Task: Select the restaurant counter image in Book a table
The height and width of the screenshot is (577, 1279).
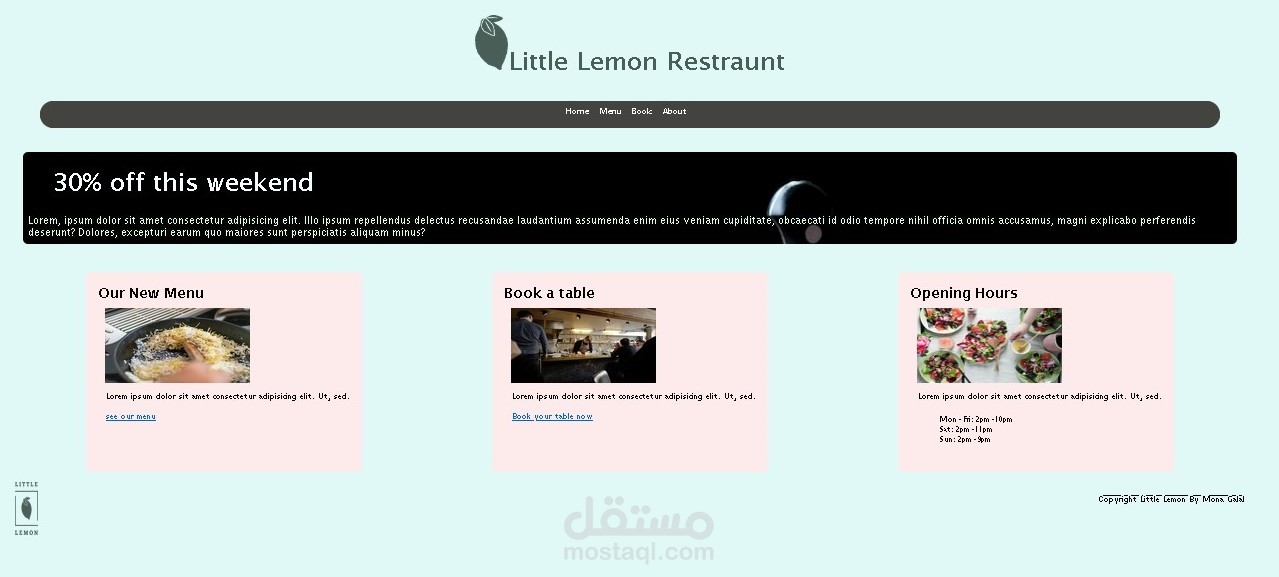Action: (x=583, y=345)
